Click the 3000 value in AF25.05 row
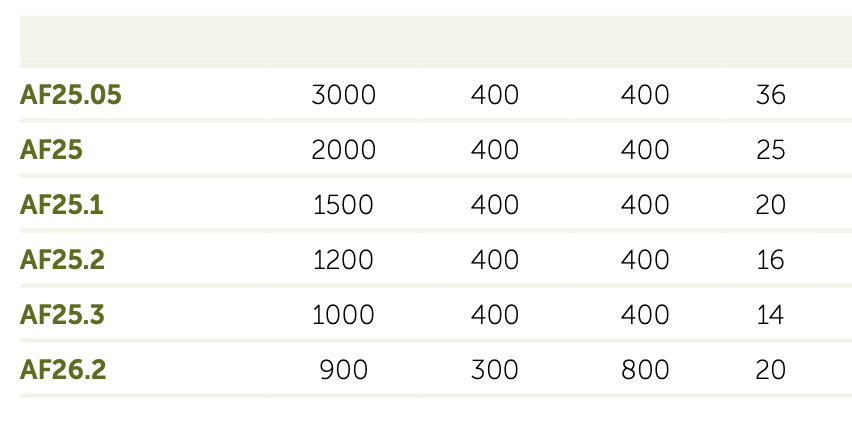This screenshot has height=436, width=852. [343, 96]
